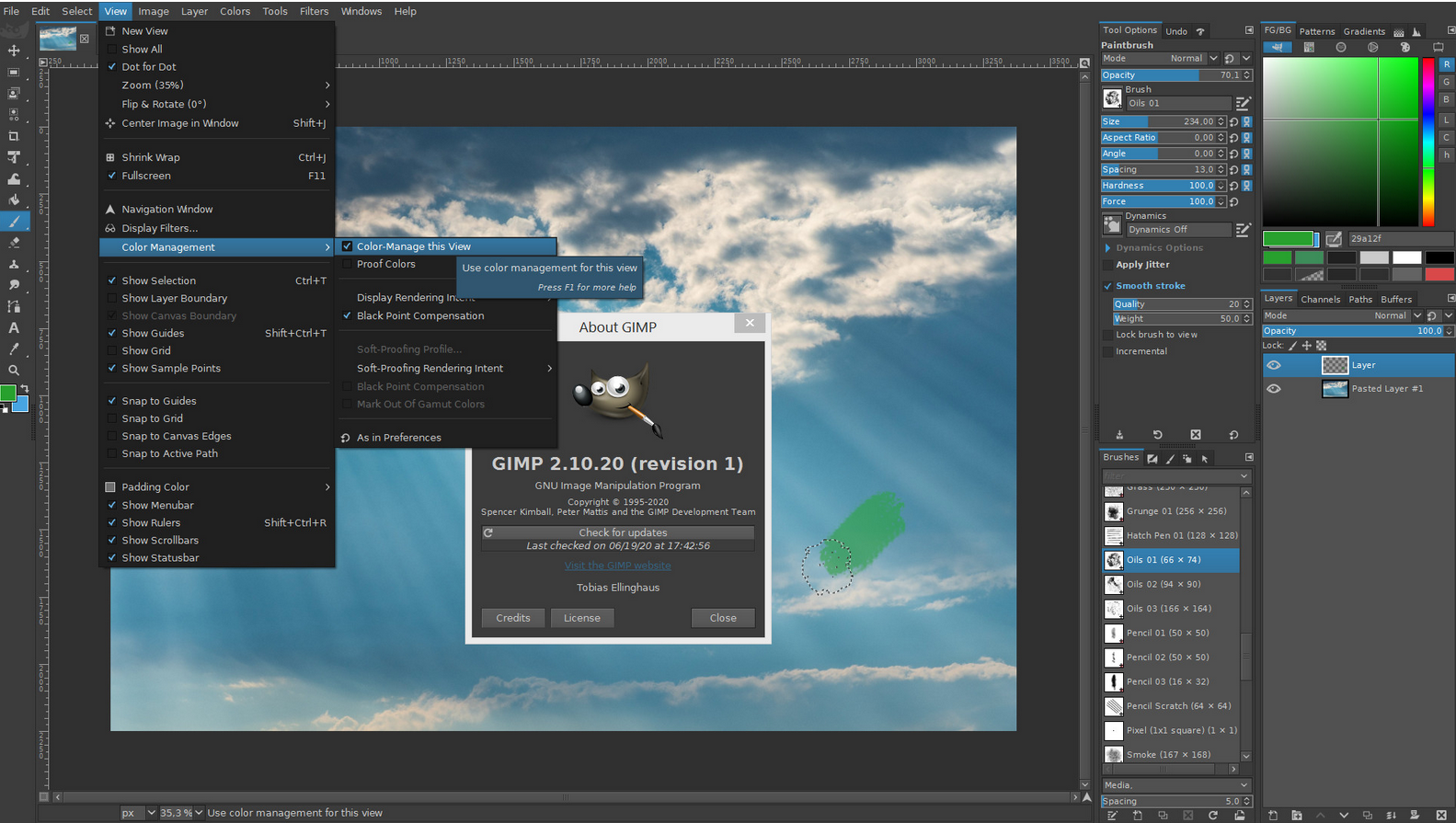Open Visit the GIMP website link
The height and width of the screenshot is (823, 1456).
tap(618, 566)
